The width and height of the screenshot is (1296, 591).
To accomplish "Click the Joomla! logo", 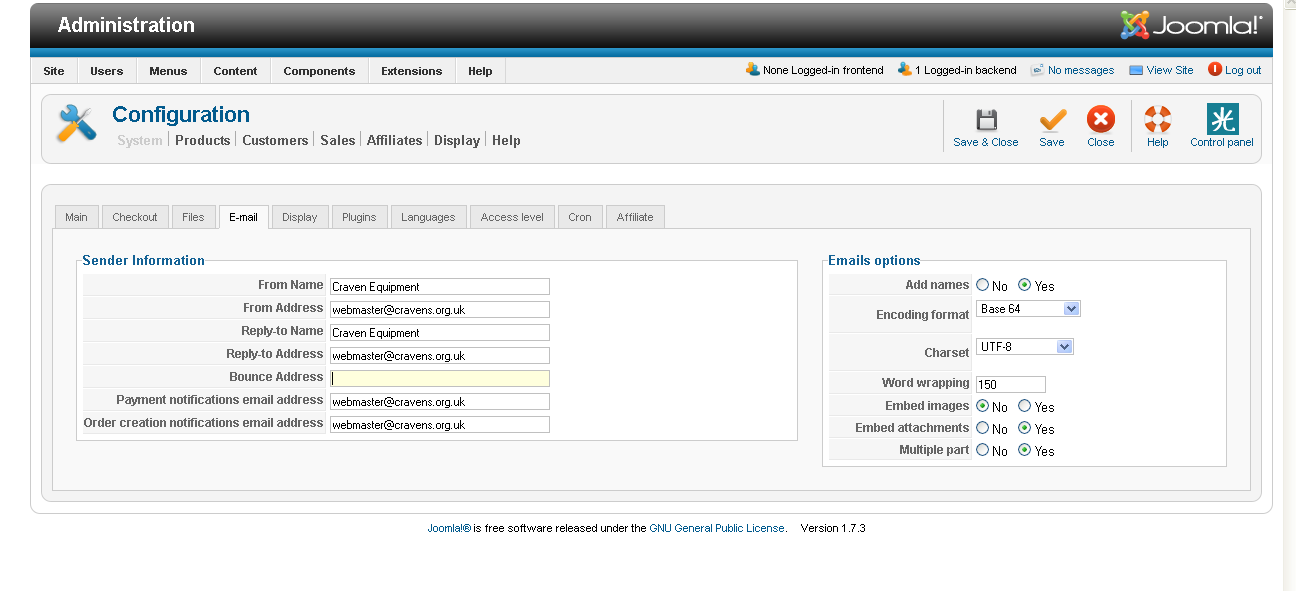I will [1191, 25].
